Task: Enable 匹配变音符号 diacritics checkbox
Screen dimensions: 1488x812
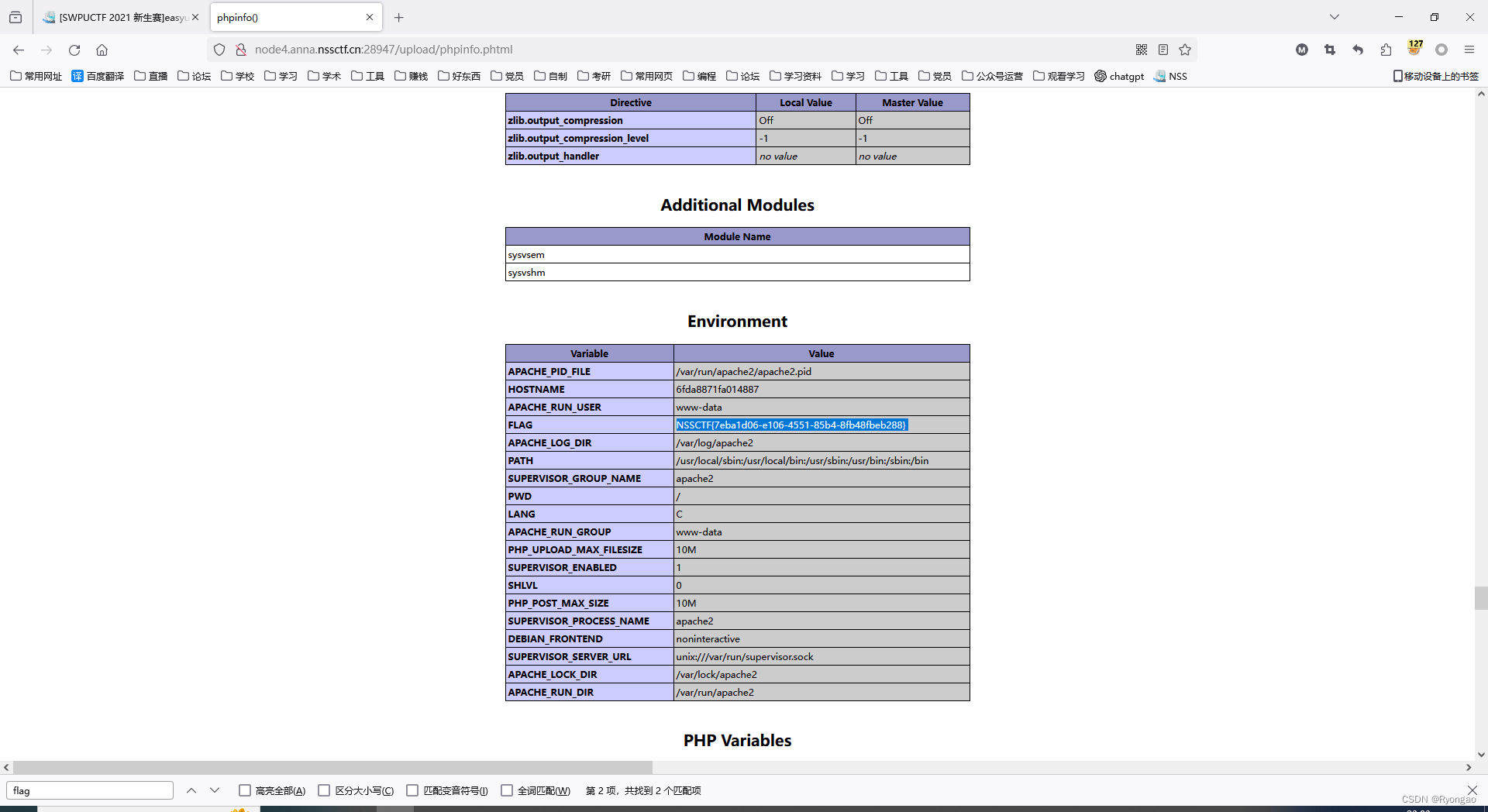Action: pyautogui.click(x=412, y=790)
